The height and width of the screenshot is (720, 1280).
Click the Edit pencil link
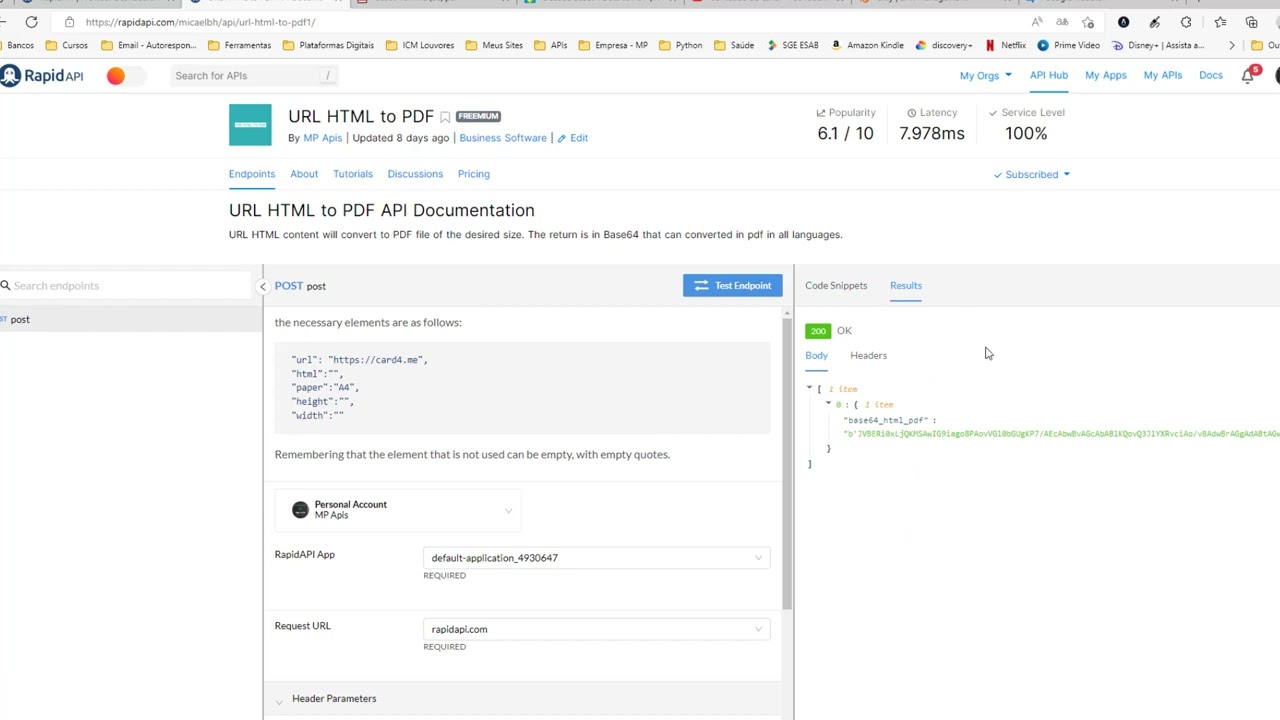573,138
